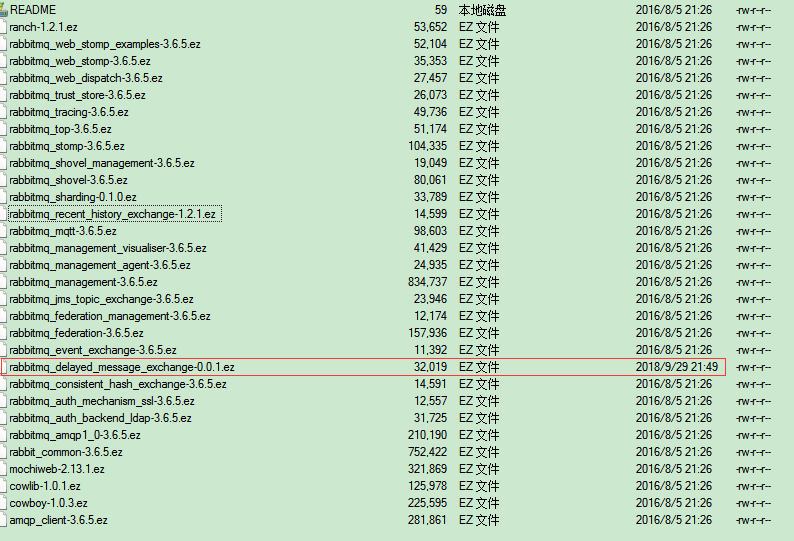Select the cowlib-1.0.1.ez entry
Screen dimensions: 794x541
46,486
